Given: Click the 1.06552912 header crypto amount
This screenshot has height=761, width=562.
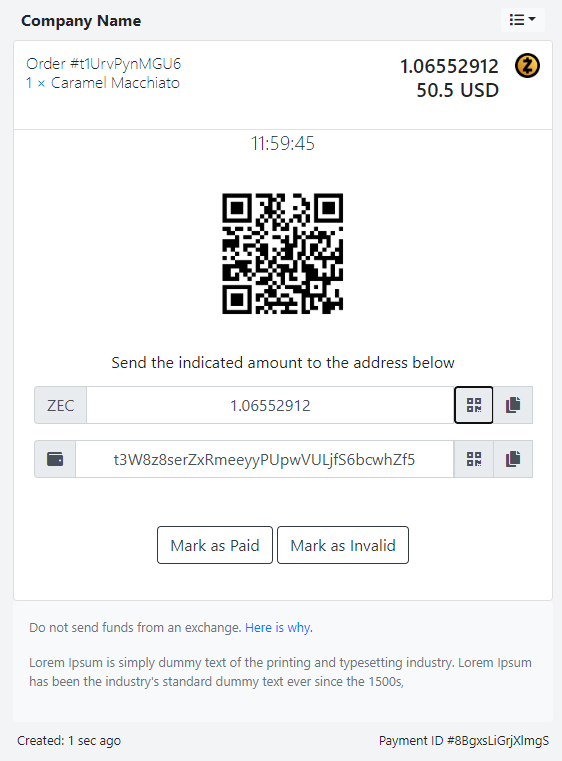Looking at the screenshot, I should coord(449,66).
